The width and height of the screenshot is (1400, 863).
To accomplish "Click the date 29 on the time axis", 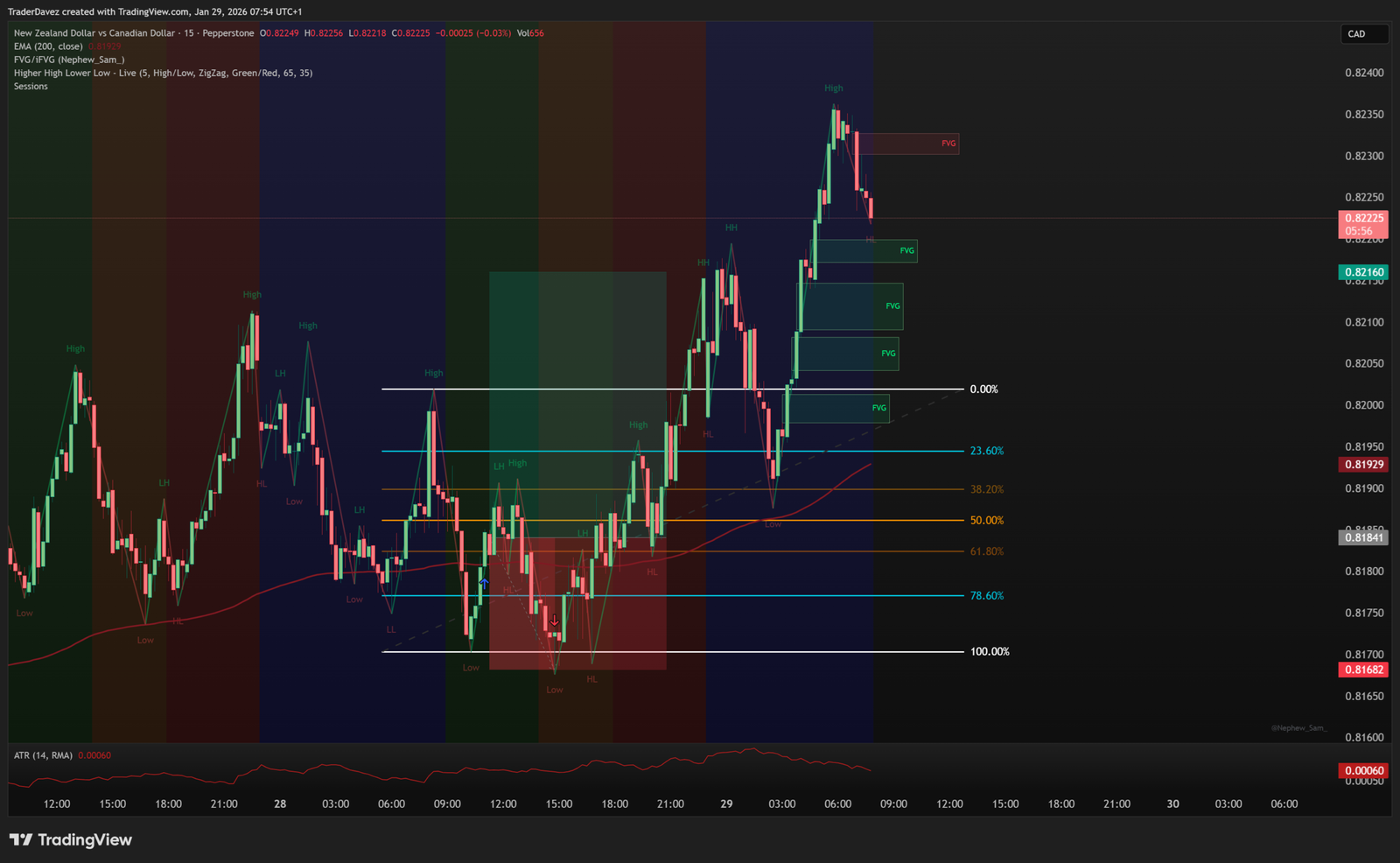I will coord(726,803).
